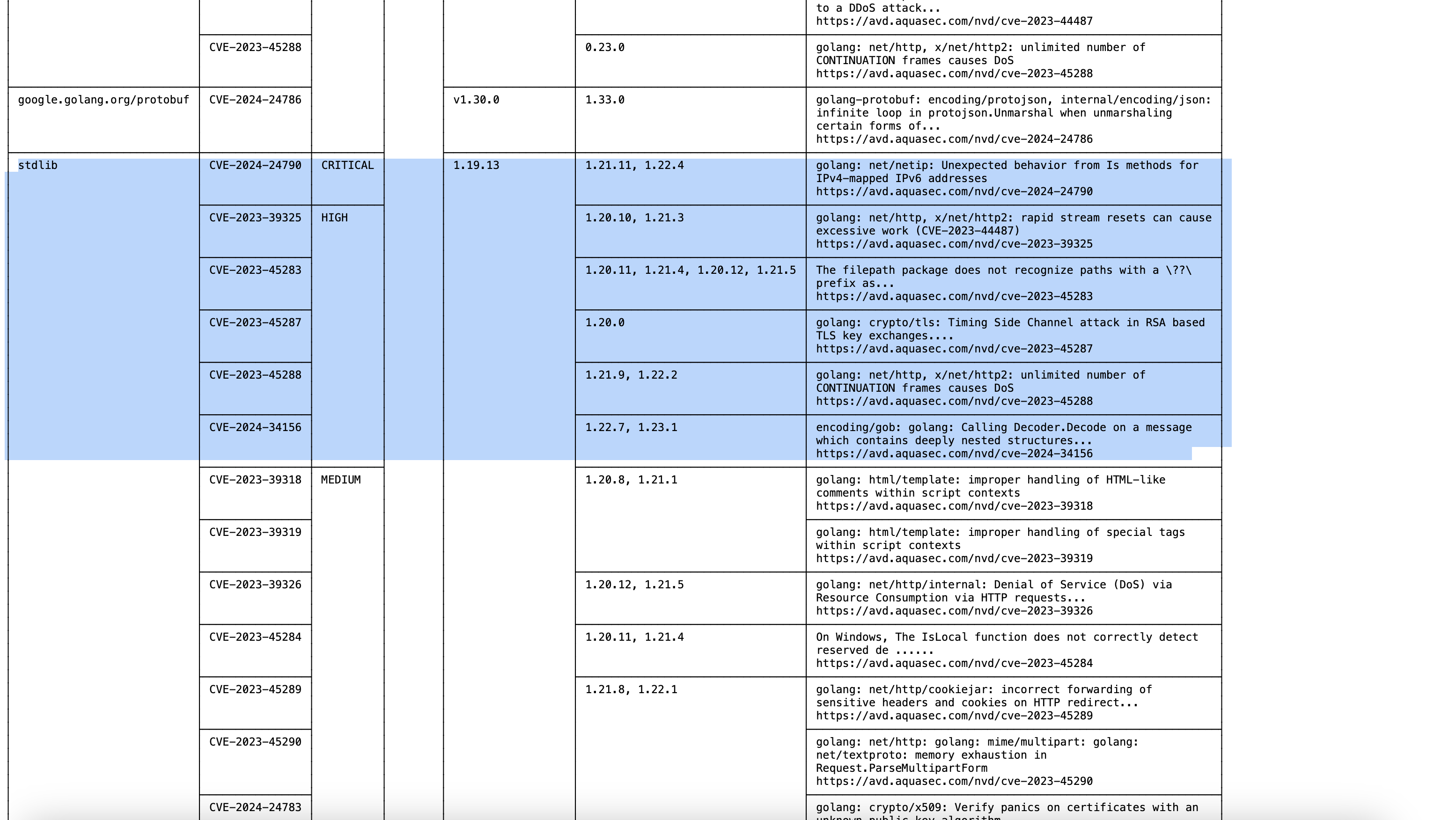Click the CVE-2023-39326 aquasec URL
This screenshot has width=1456, height=820.
pos(954,611)
